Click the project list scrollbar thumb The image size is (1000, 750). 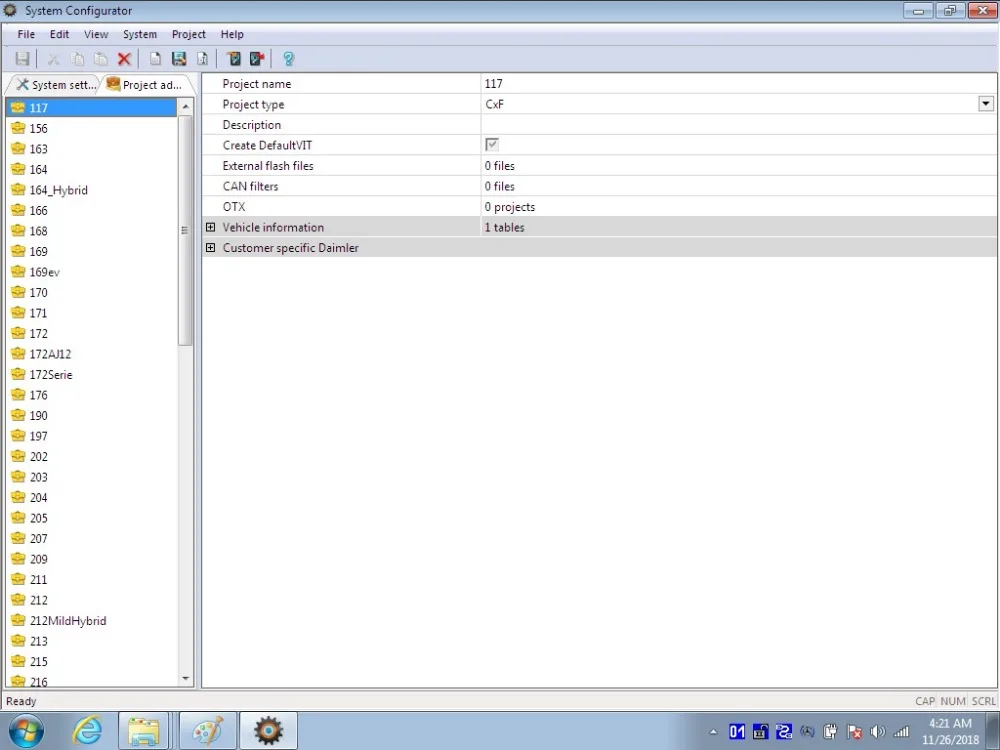(186, 230)
